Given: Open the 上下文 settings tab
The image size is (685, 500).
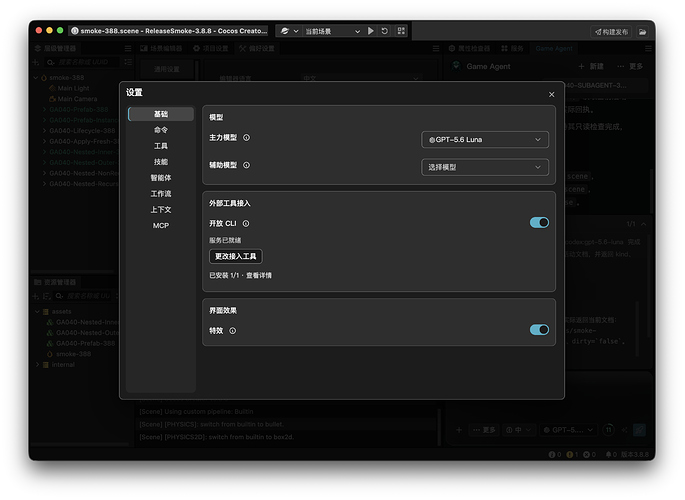Looking at the screenshot, I should 161,210.
